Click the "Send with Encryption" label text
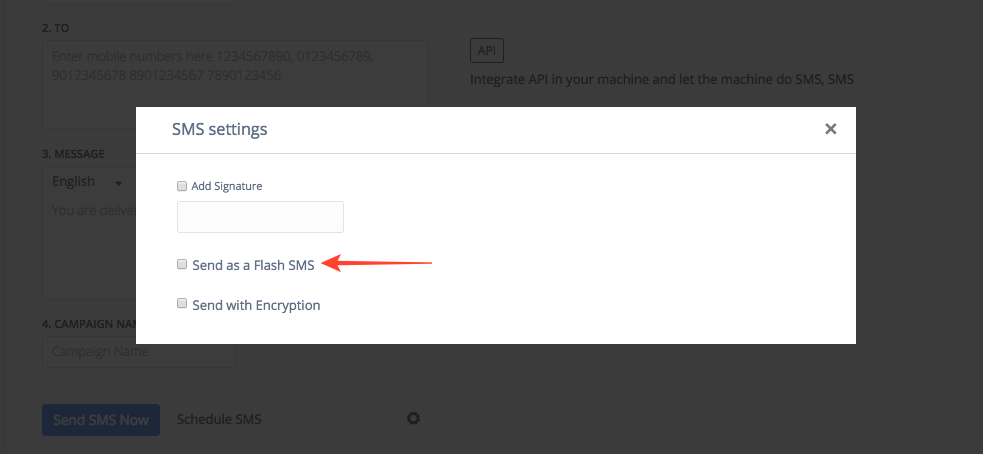Image resolution: width=983 pixels, height=454 pixels. coord(256,305)
